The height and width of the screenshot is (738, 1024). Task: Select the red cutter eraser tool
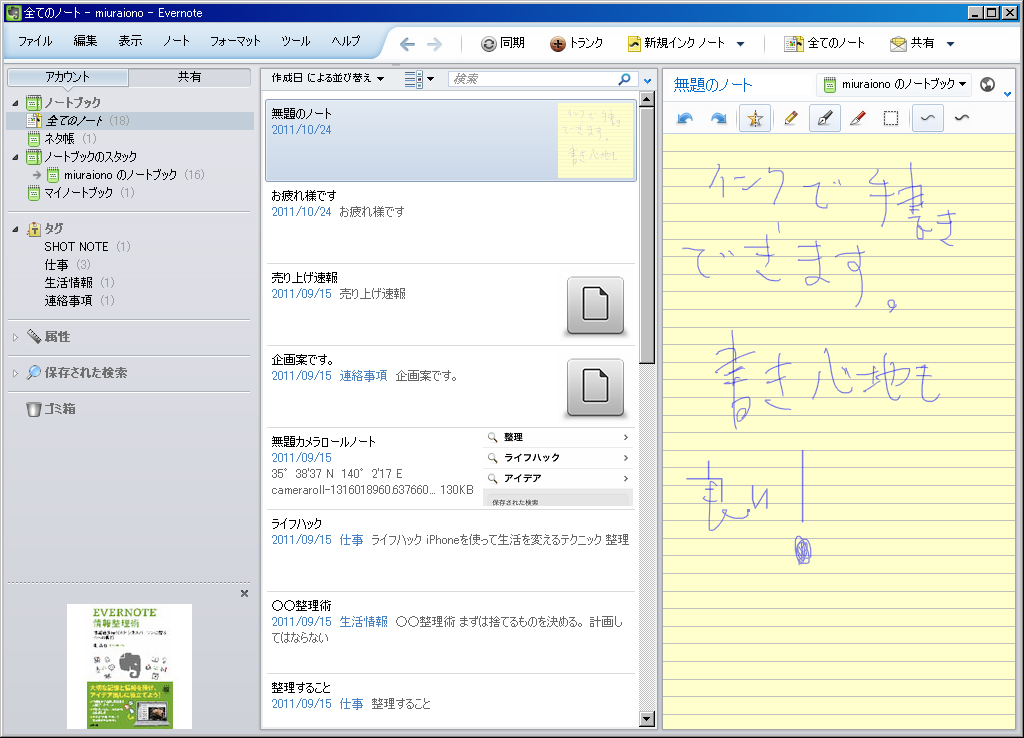[x=857, y=118]
